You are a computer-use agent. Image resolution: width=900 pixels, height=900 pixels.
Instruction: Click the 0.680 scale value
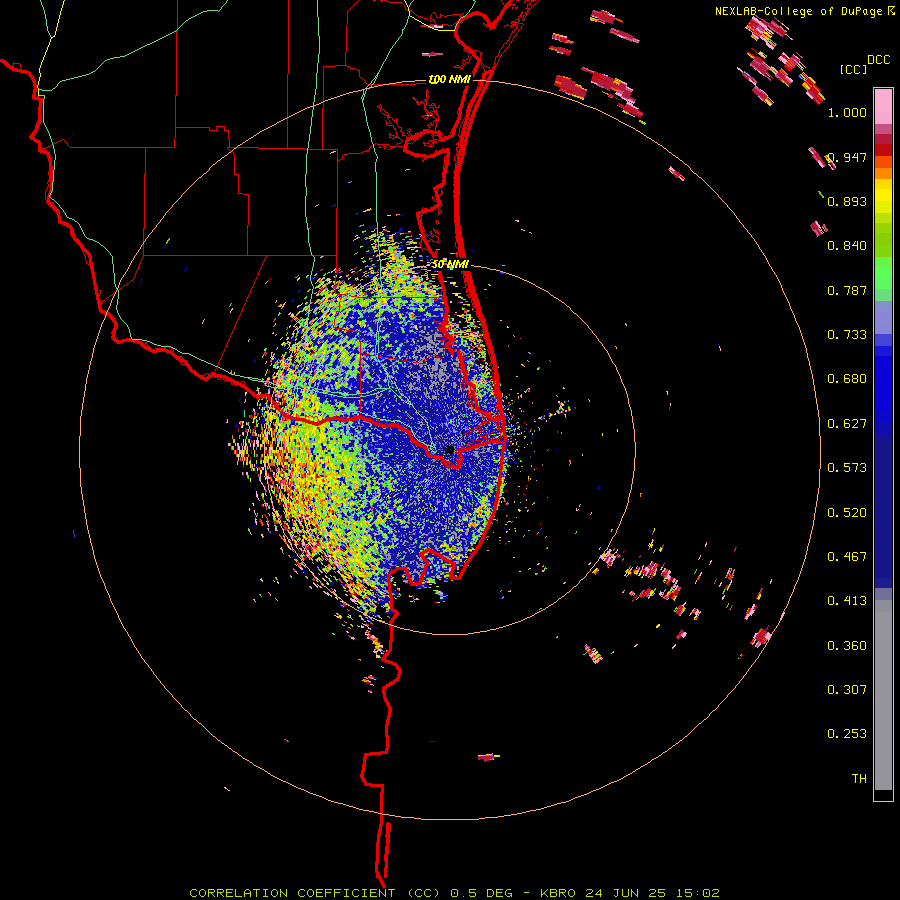click(x=847, y=379)
